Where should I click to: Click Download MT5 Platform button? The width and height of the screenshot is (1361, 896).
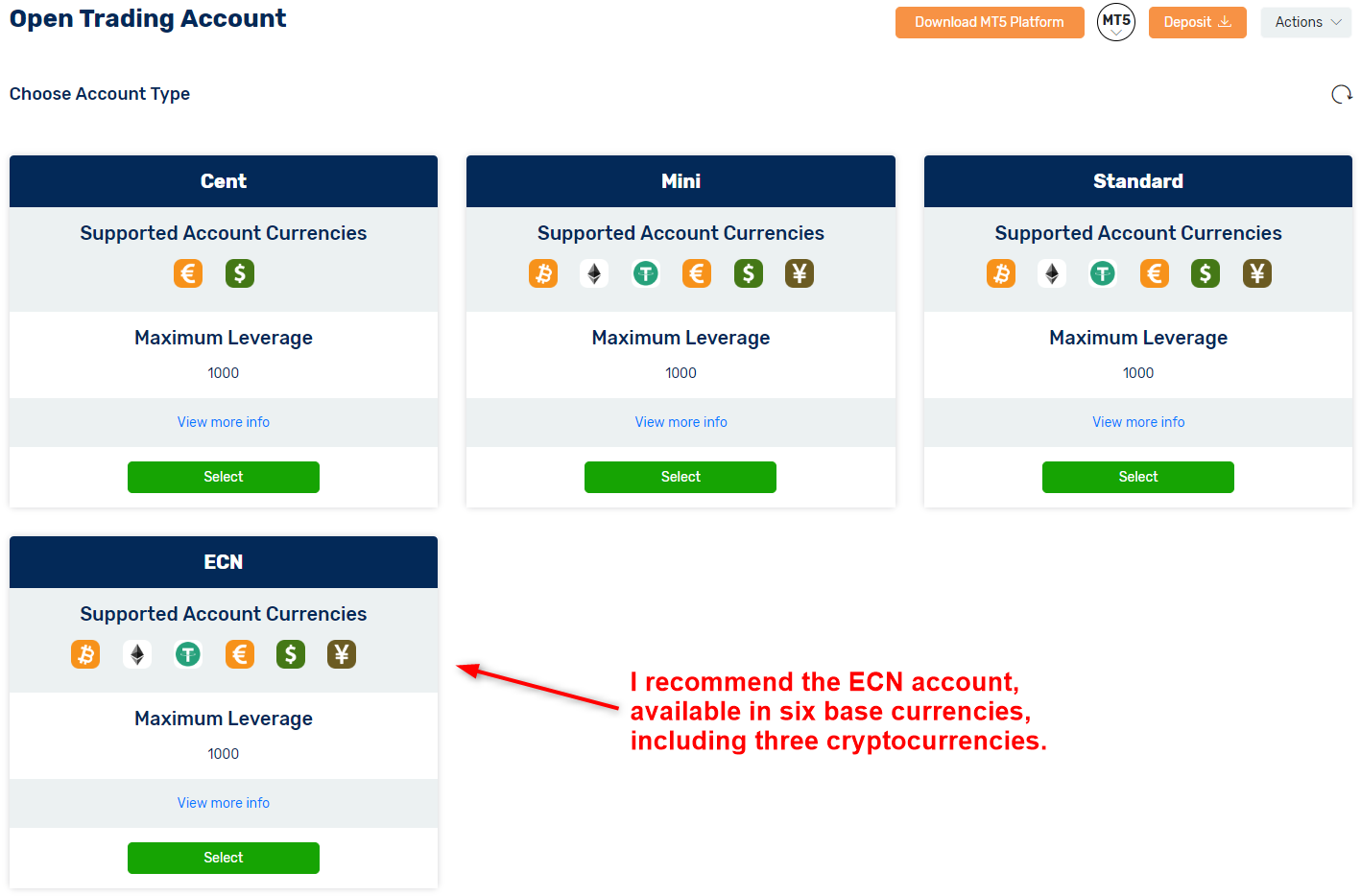click(x=989, y=22)
